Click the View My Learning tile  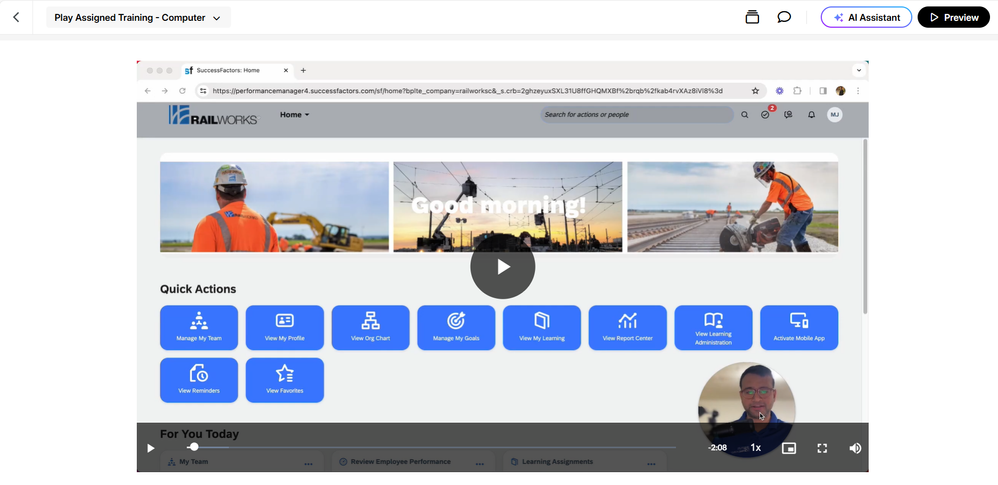tap(542, 327)
